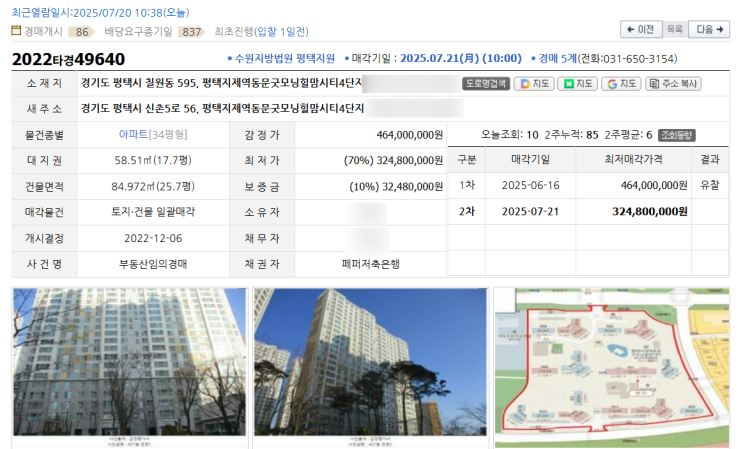743x449 pixels.
Task: Open the second apartment tower photo
Action: 370,362
